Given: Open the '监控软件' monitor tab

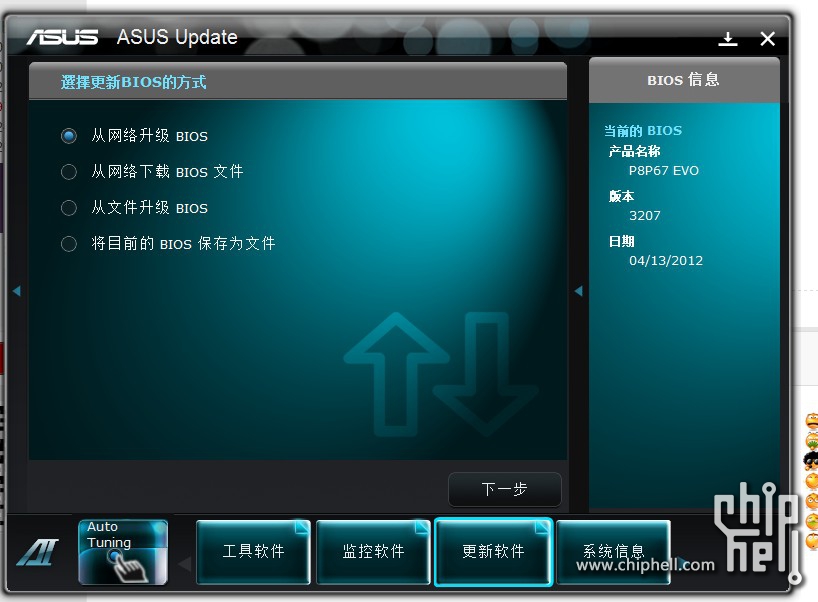Looking at the screenshot, I should click(x=373, y=551).
